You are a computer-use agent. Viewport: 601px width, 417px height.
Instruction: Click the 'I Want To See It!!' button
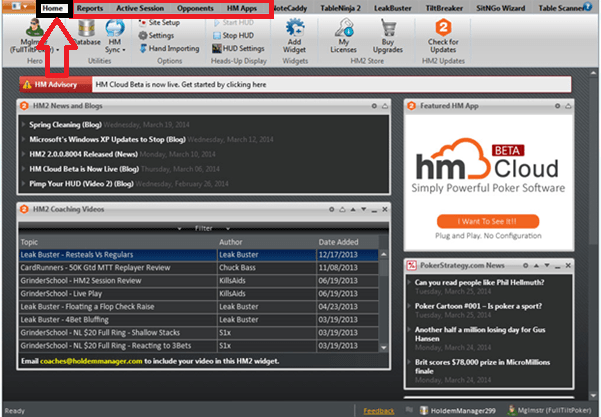488,221
